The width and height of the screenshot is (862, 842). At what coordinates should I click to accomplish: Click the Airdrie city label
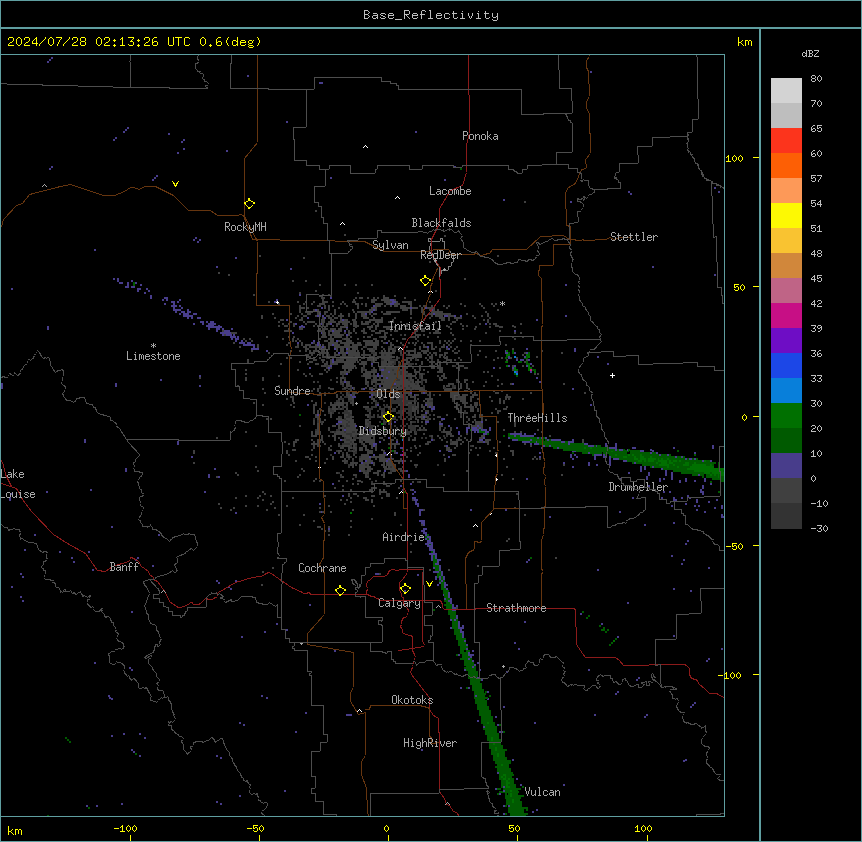click(x=404, y=537)
